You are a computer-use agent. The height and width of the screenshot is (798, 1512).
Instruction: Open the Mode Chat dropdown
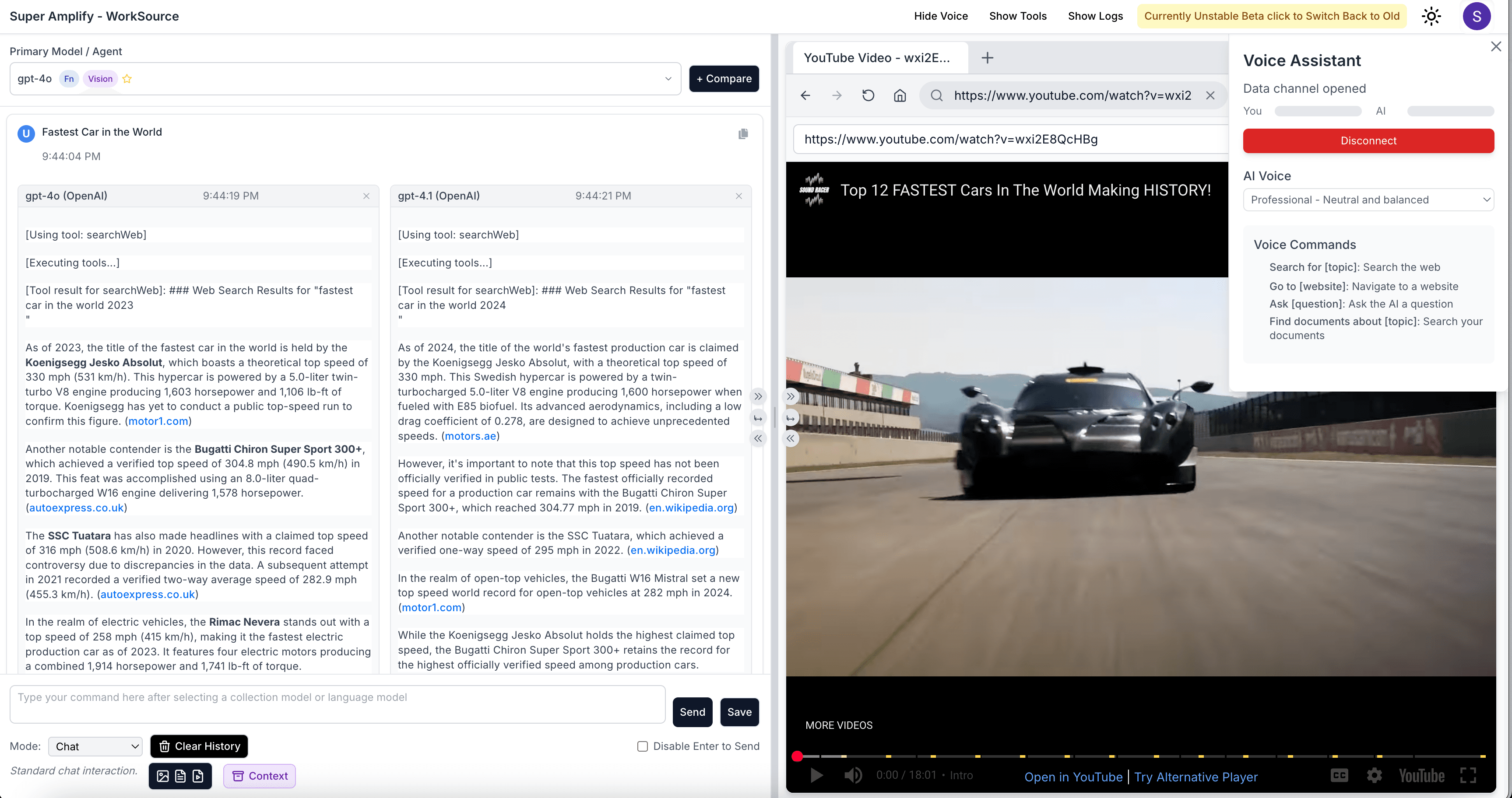(95, 746)
